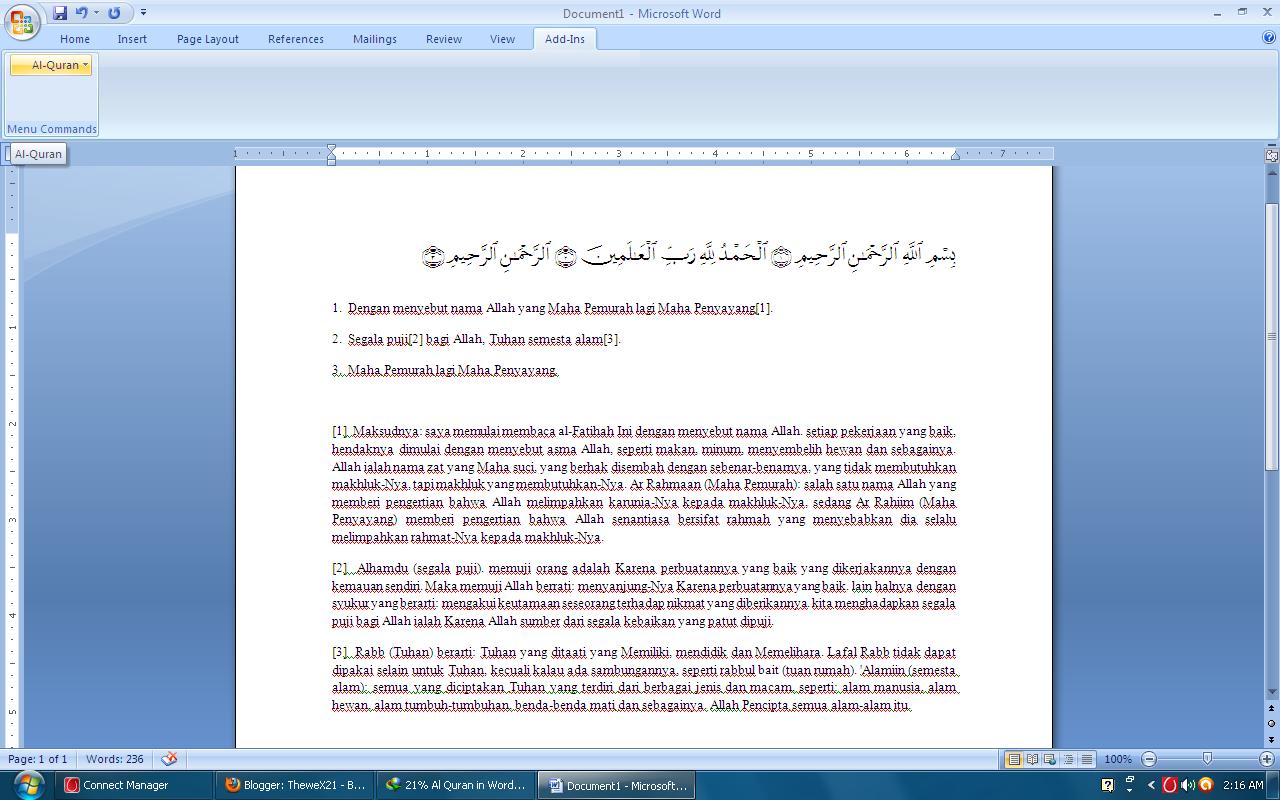
Task: Switch to the View tab
Action: click(502, 39)
